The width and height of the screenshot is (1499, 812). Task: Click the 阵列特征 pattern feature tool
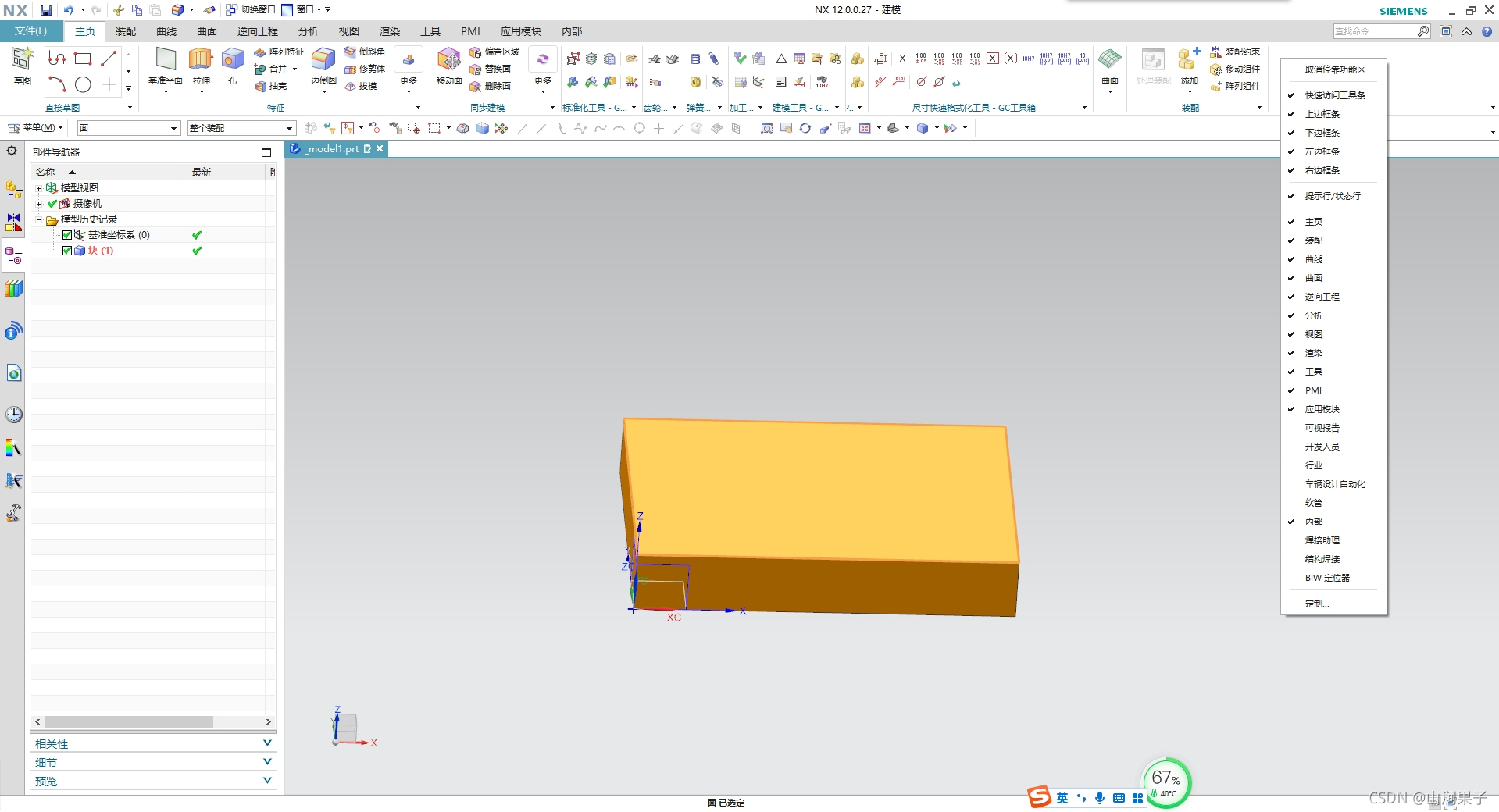point(279,52)
